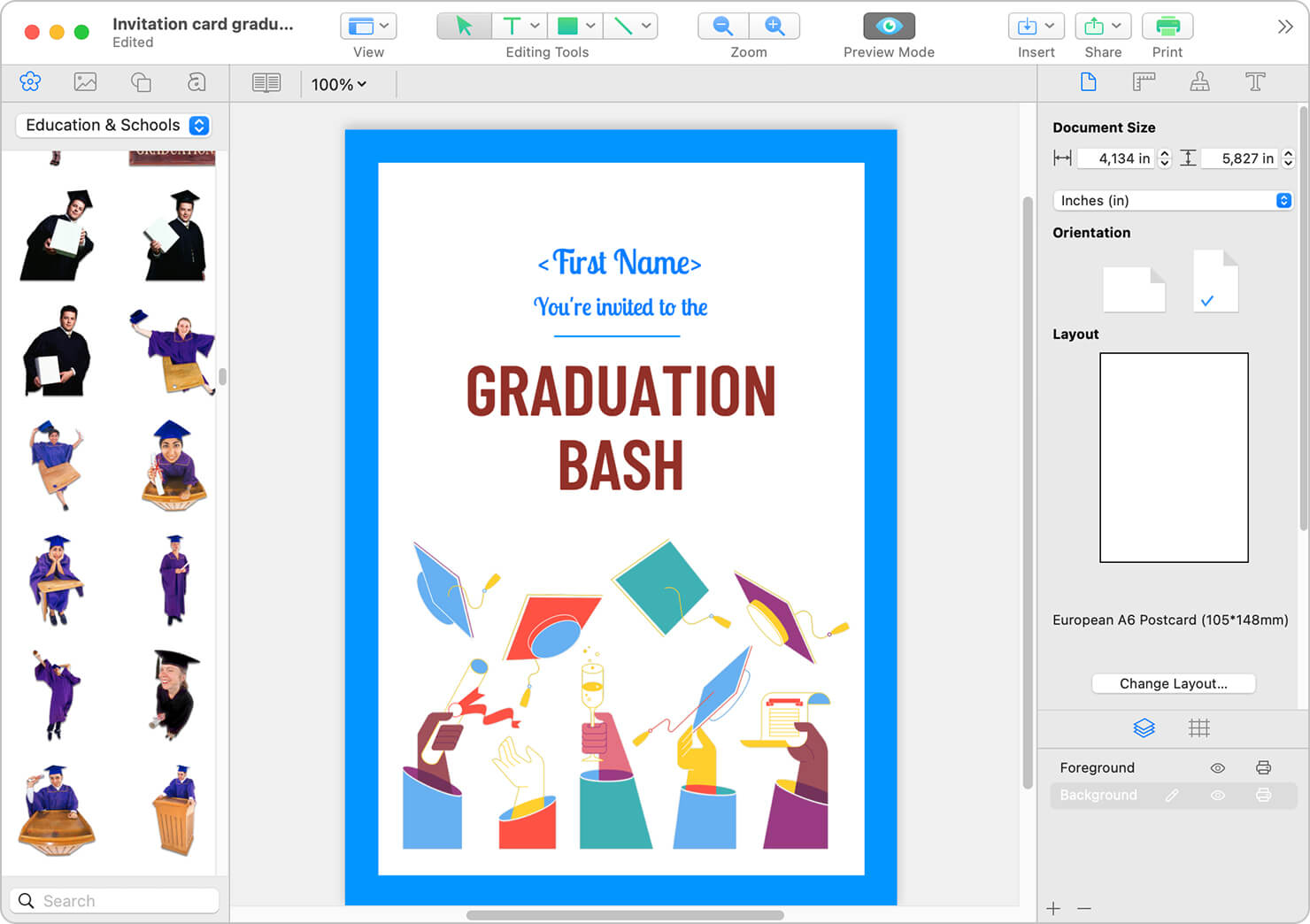Viewport: 1310px width, 924px height.
Task: Open the Line tool dropdown arrow
Action: click(646, 26)
